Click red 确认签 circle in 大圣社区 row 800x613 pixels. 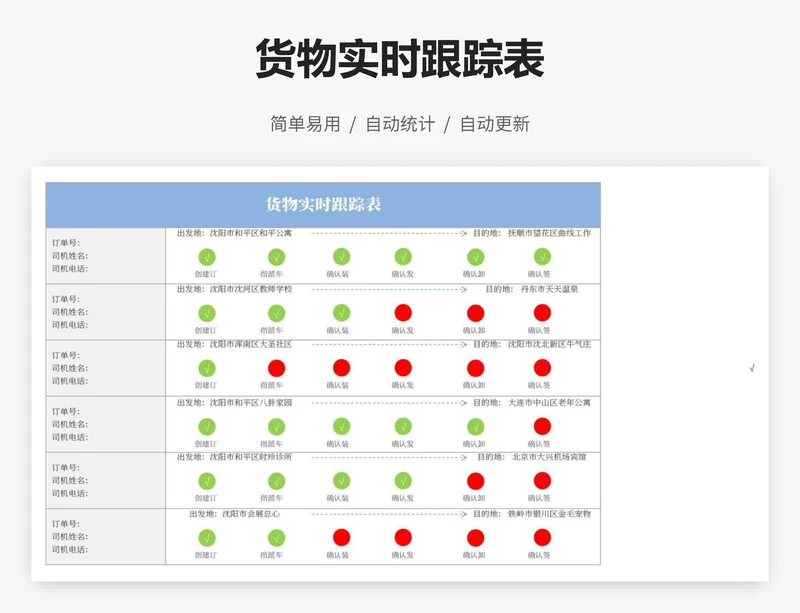(542, 368)
